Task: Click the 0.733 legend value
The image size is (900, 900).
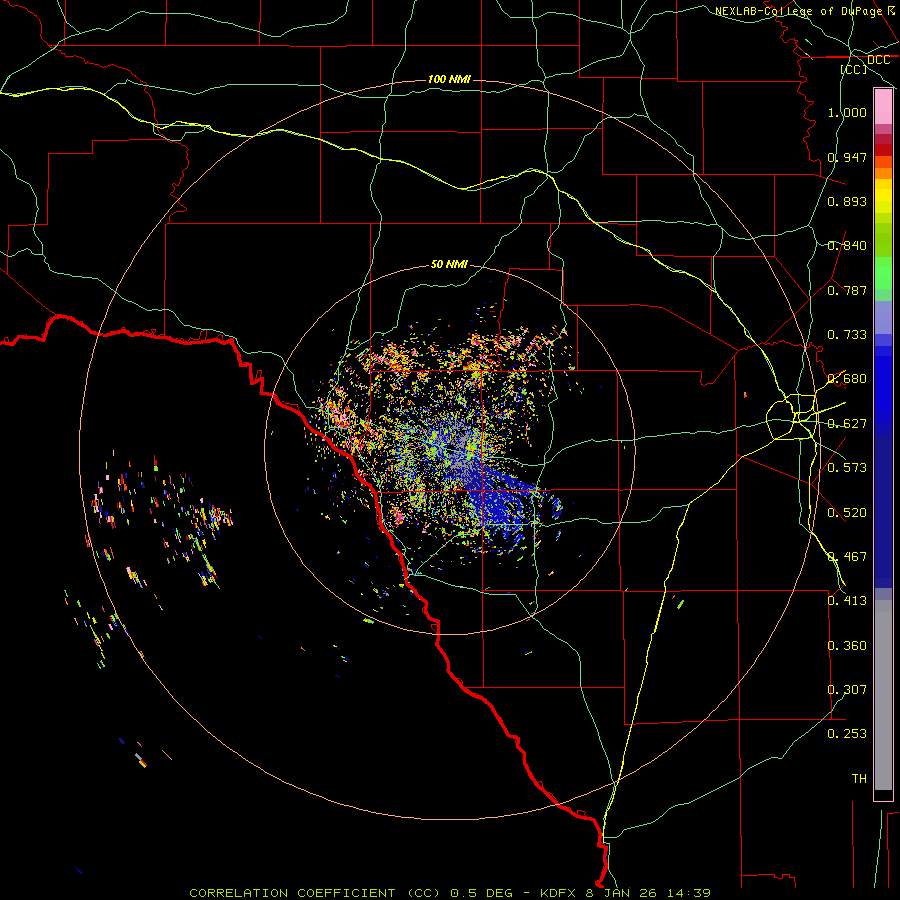Action: point(847,335)
